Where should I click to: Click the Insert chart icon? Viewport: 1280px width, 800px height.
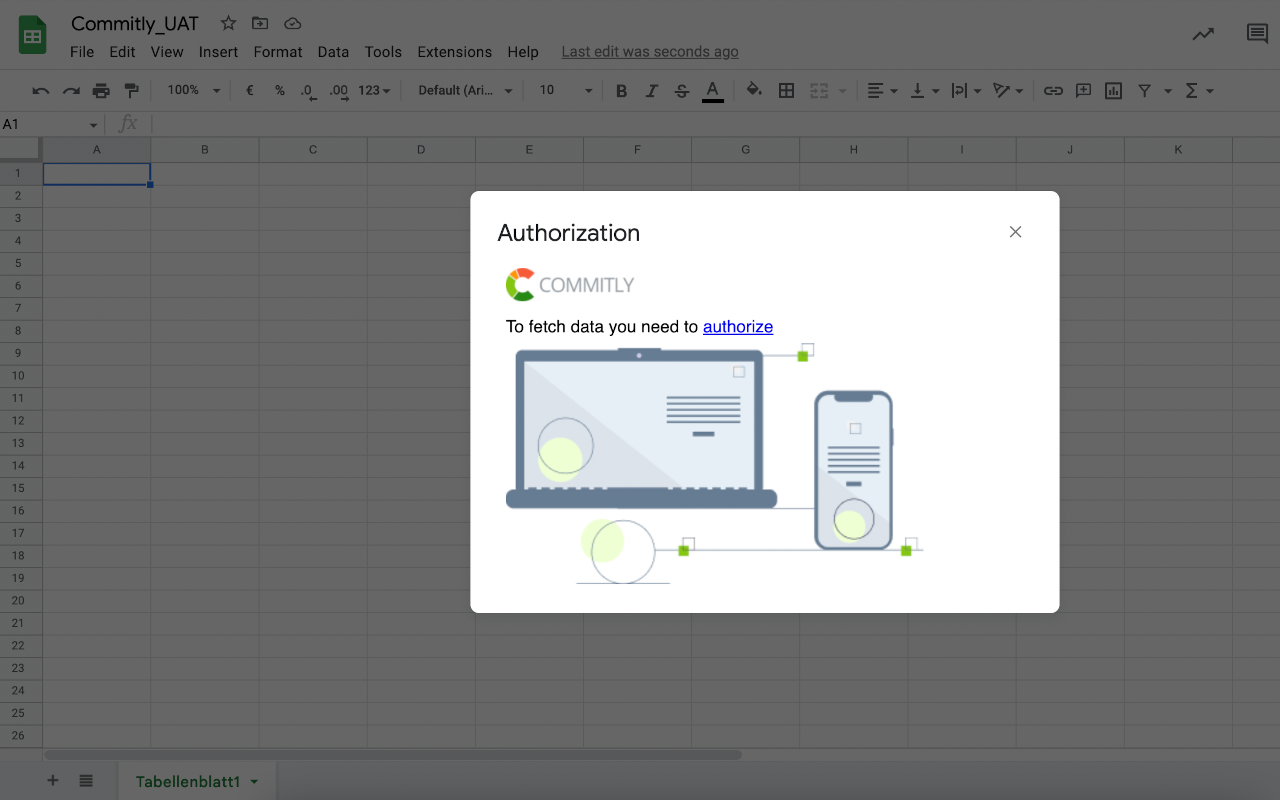pyautogui.click(x=1113, y=91)
